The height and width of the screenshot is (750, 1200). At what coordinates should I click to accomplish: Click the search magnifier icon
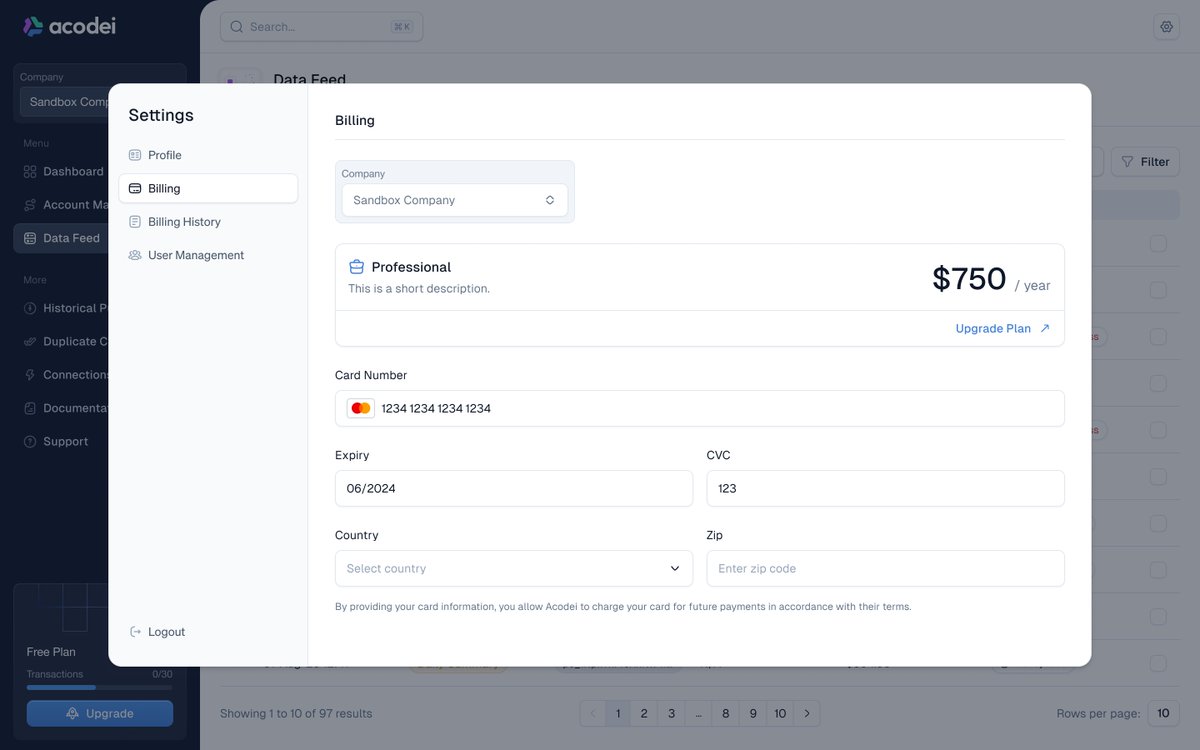(237, 27)
